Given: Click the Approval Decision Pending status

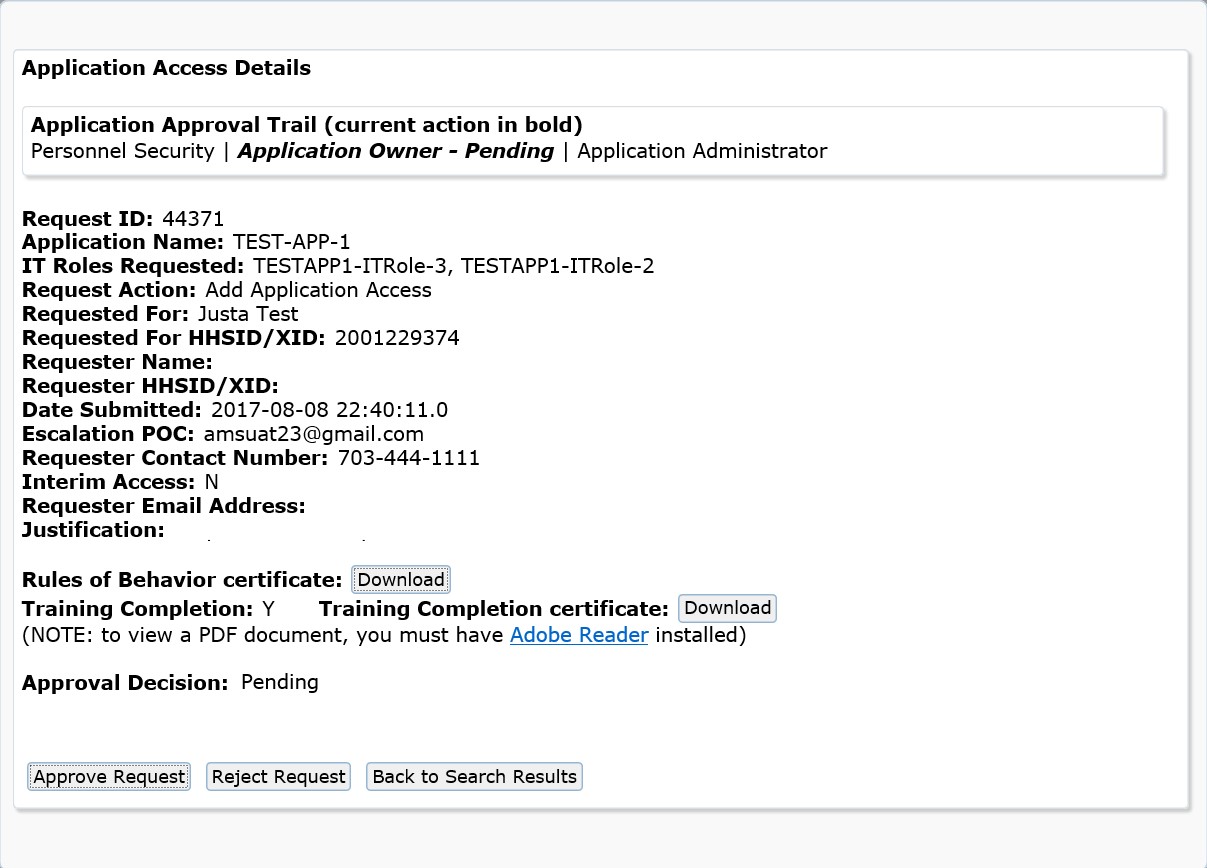Looking at the screenshot, I should pos(279,683).
